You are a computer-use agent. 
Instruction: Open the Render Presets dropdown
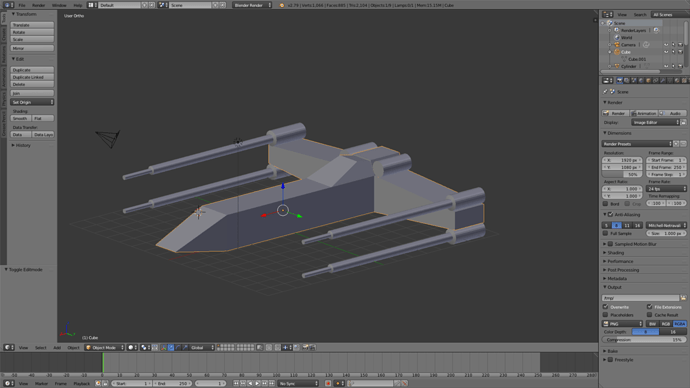pyautogui.click(x=637, y=144)
